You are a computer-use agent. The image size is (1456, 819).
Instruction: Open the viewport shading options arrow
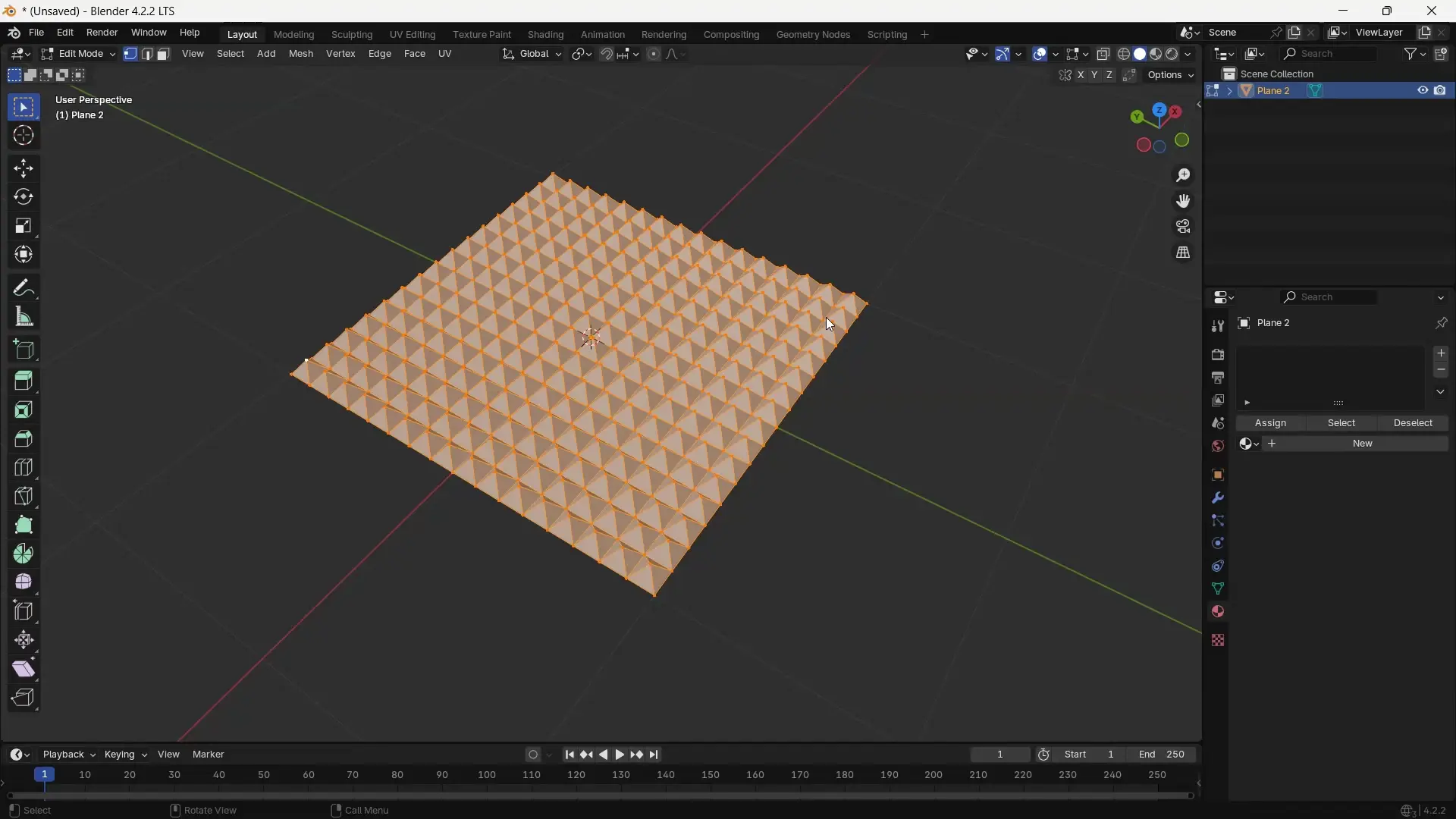[x=1189, y=55]
